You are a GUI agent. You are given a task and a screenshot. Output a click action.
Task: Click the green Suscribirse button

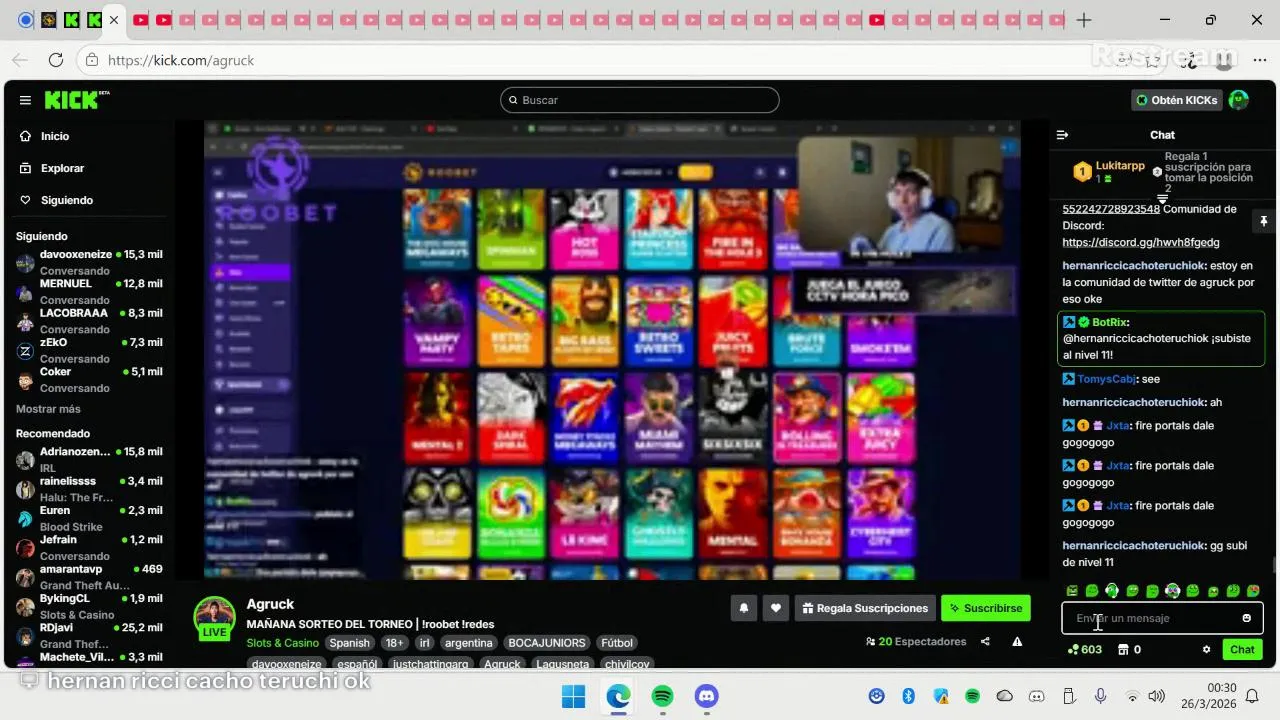pyautogui.click(x=985, y=608)
